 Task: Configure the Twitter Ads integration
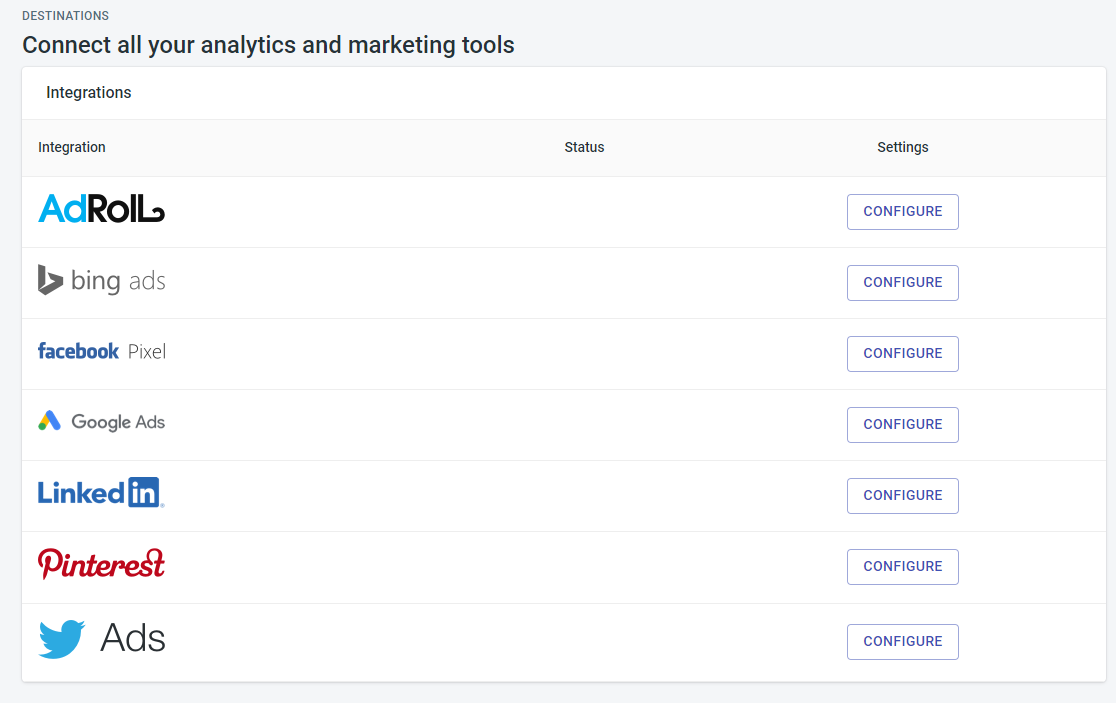pos(902,642)
